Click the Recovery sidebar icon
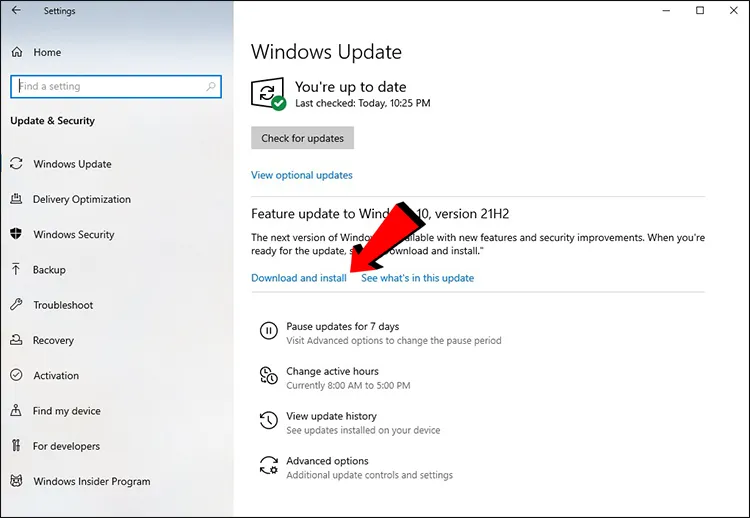750x518 pixels. (16, 340)
